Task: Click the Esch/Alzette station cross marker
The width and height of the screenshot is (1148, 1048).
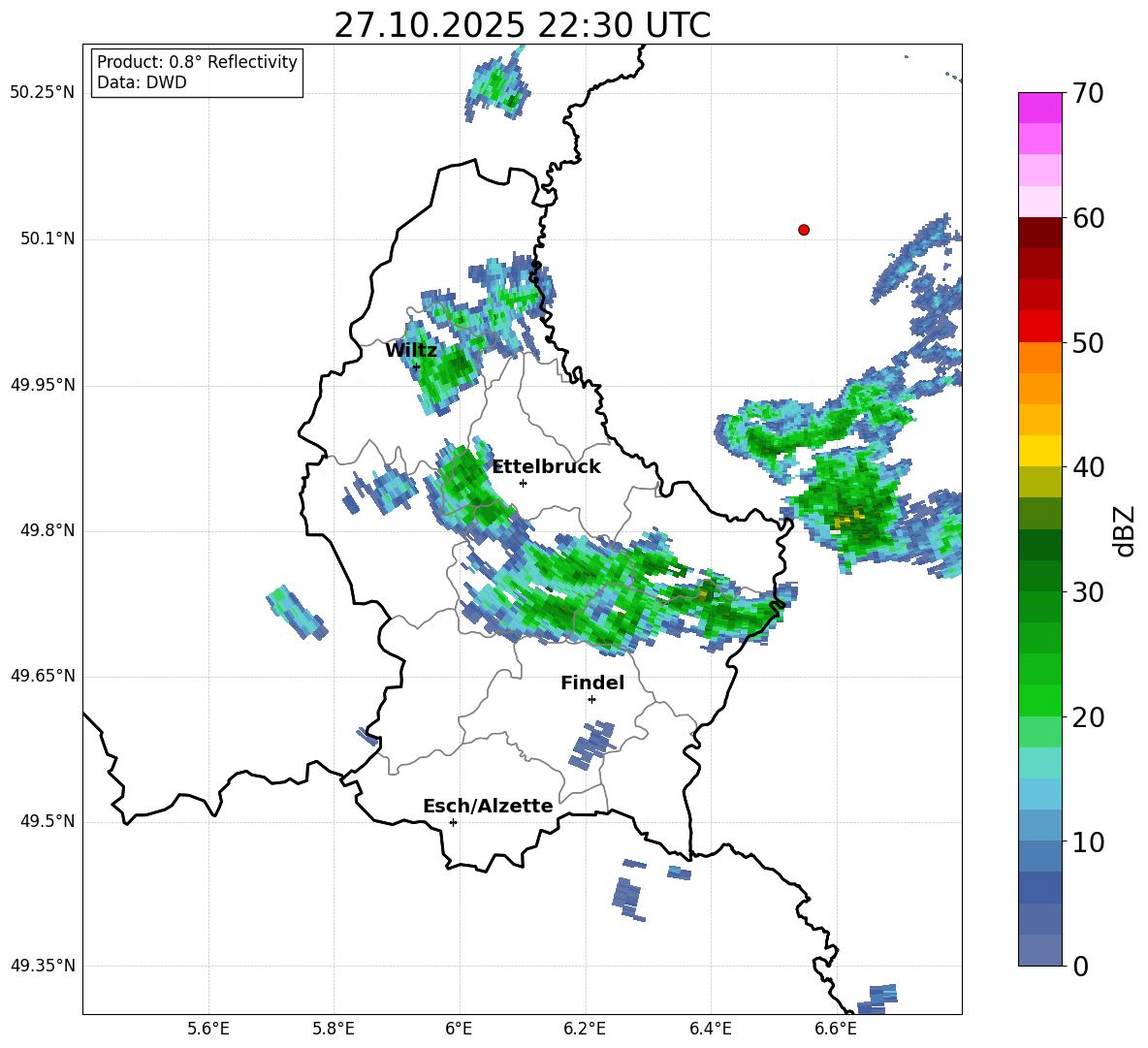Action: coord(453,822)
